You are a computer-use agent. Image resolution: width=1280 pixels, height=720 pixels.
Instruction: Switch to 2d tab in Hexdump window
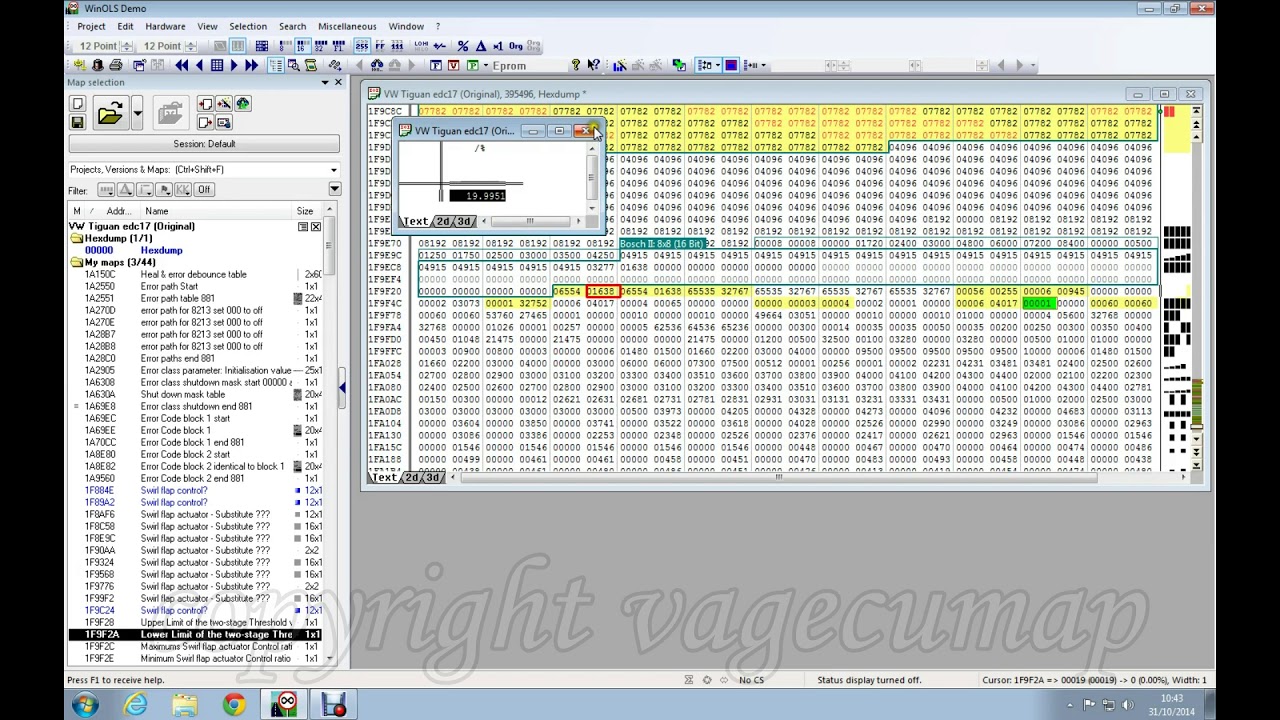click(x=412, y=478)
